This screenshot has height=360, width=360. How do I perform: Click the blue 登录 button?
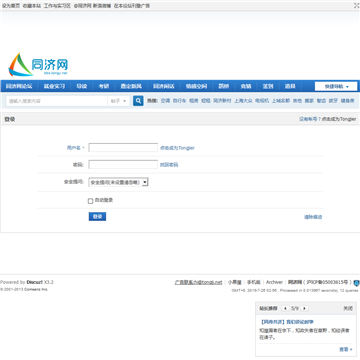click(x=97, y=217)
